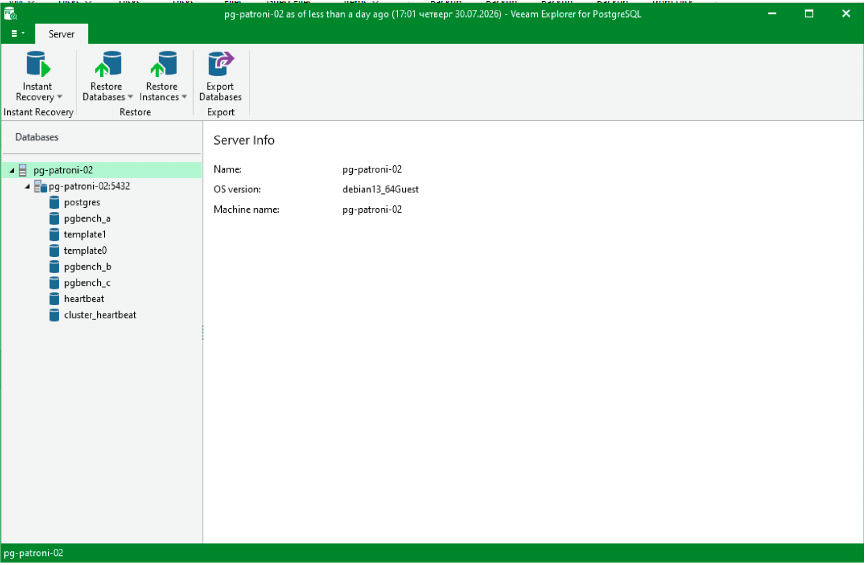
Task: Click the pgbench_a database icon
Action: click(54, 218)
